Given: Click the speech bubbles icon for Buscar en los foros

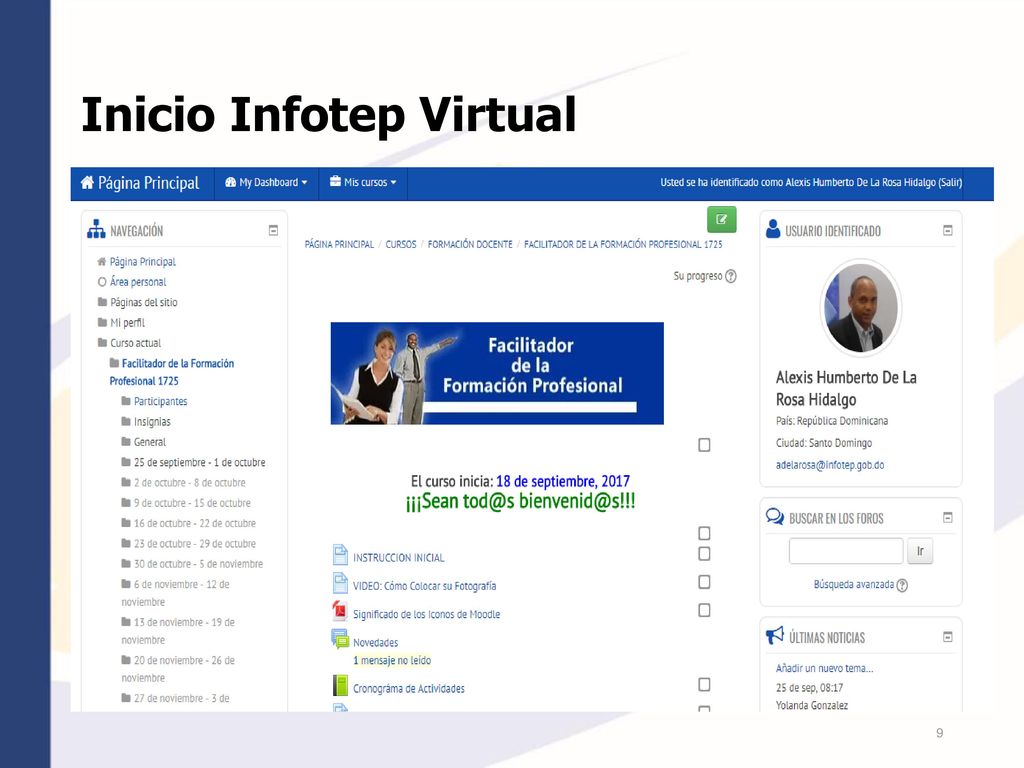Looking at the screenshot, I should (x=775, y=517).
